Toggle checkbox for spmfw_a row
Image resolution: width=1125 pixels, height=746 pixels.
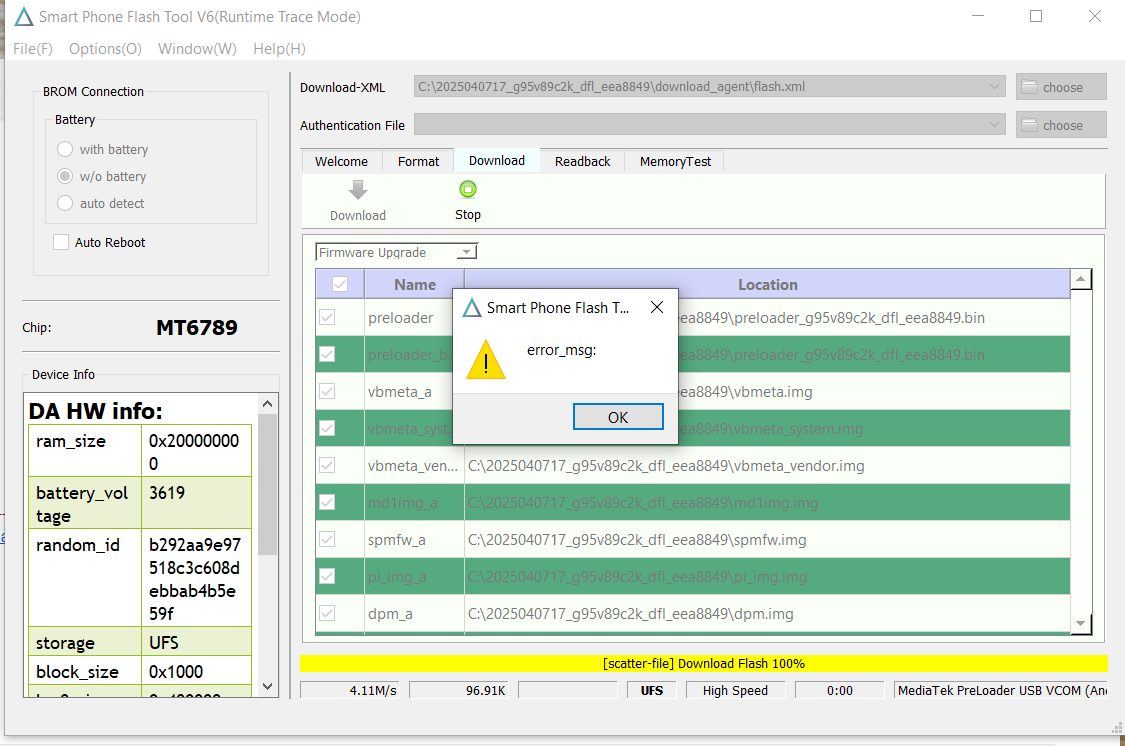[327, 539]
